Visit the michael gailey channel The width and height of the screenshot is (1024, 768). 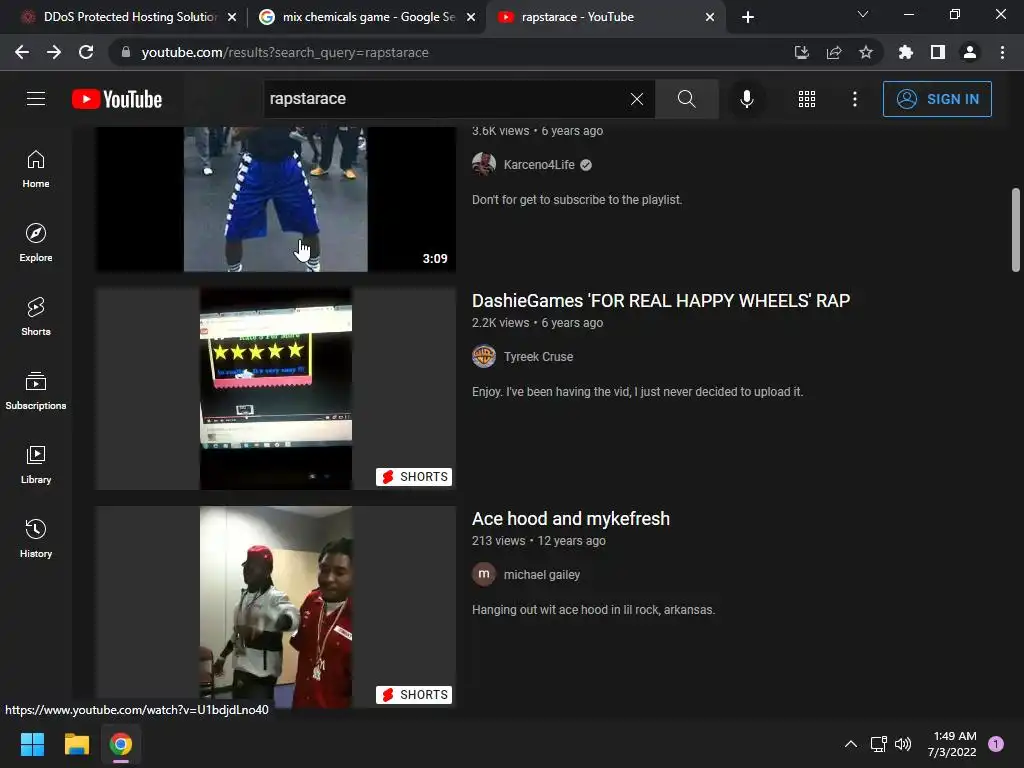click(541, 575)
